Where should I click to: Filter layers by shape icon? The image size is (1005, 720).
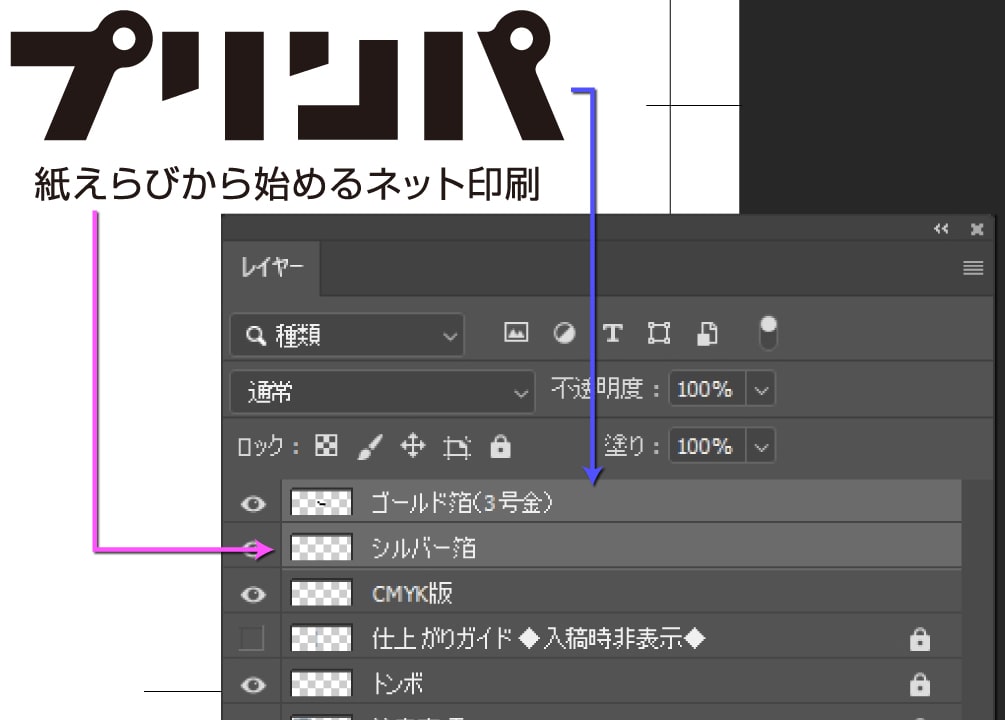(659, 334)
